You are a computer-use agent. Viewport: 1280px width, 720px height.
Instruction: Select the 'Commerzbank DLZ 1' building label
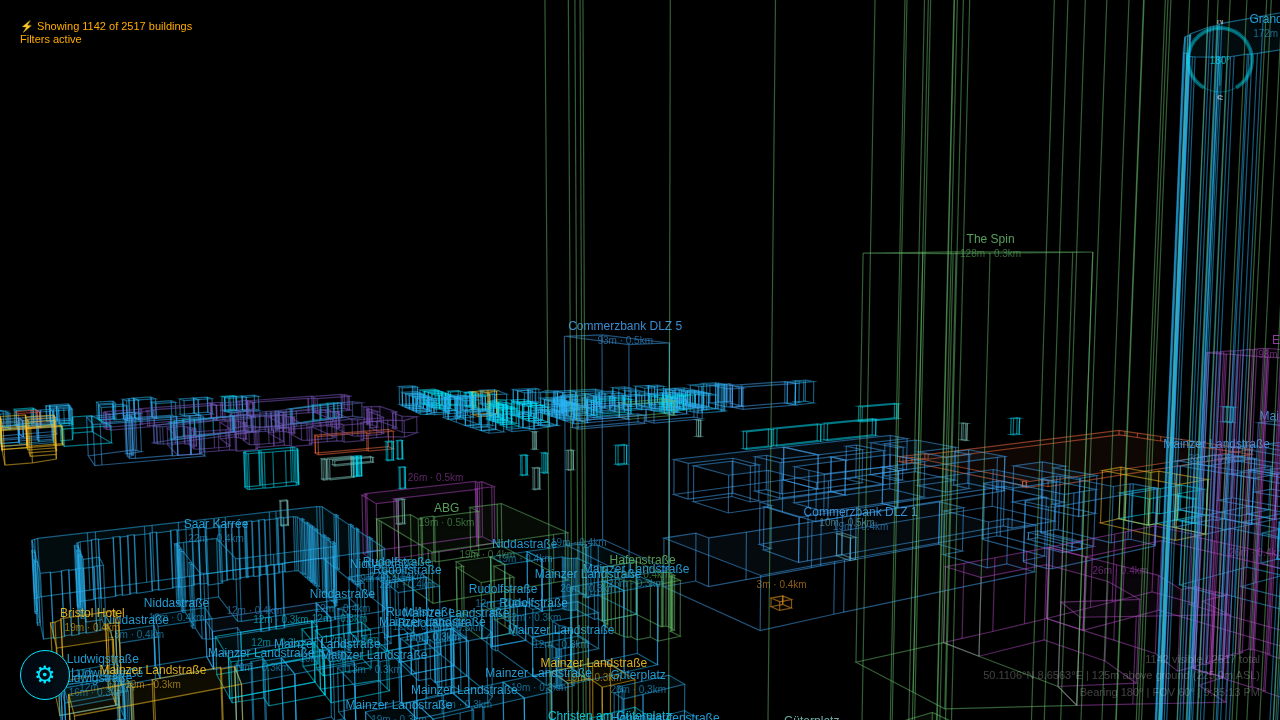click(x=860, y=511)
